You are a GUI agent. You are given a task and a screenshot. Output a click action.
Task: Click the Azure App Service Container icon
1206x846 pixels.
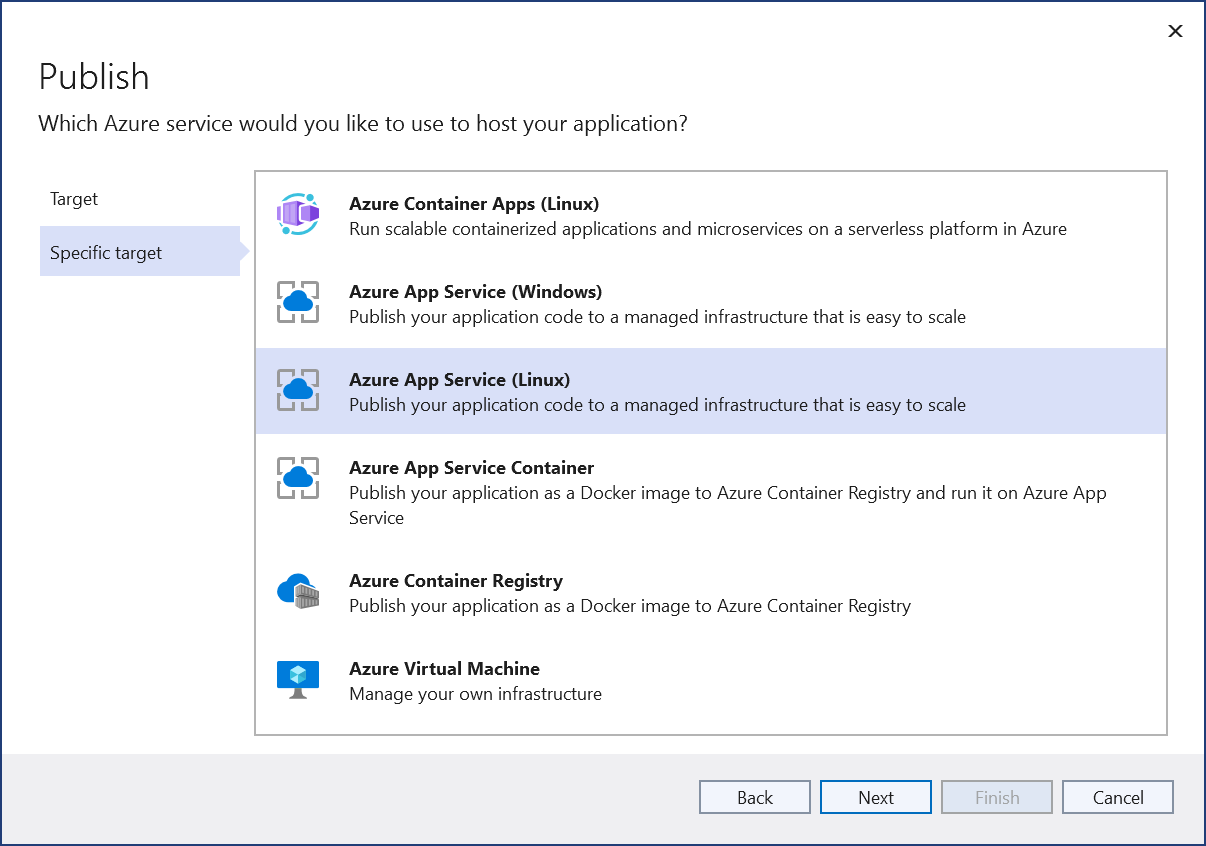(297, 479)
